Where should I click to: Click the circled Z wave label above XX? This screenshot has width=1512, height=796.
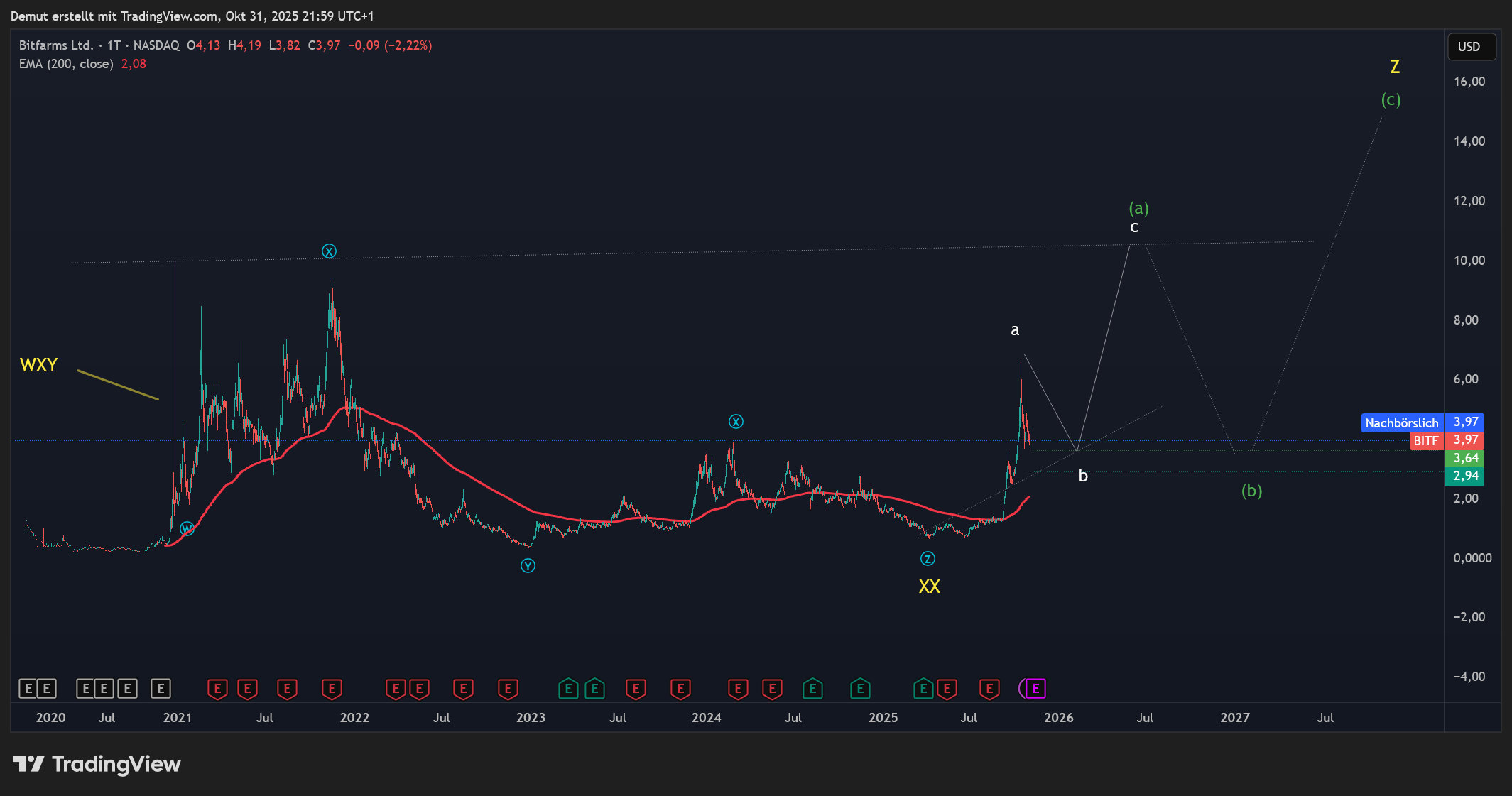pos(928,559)
